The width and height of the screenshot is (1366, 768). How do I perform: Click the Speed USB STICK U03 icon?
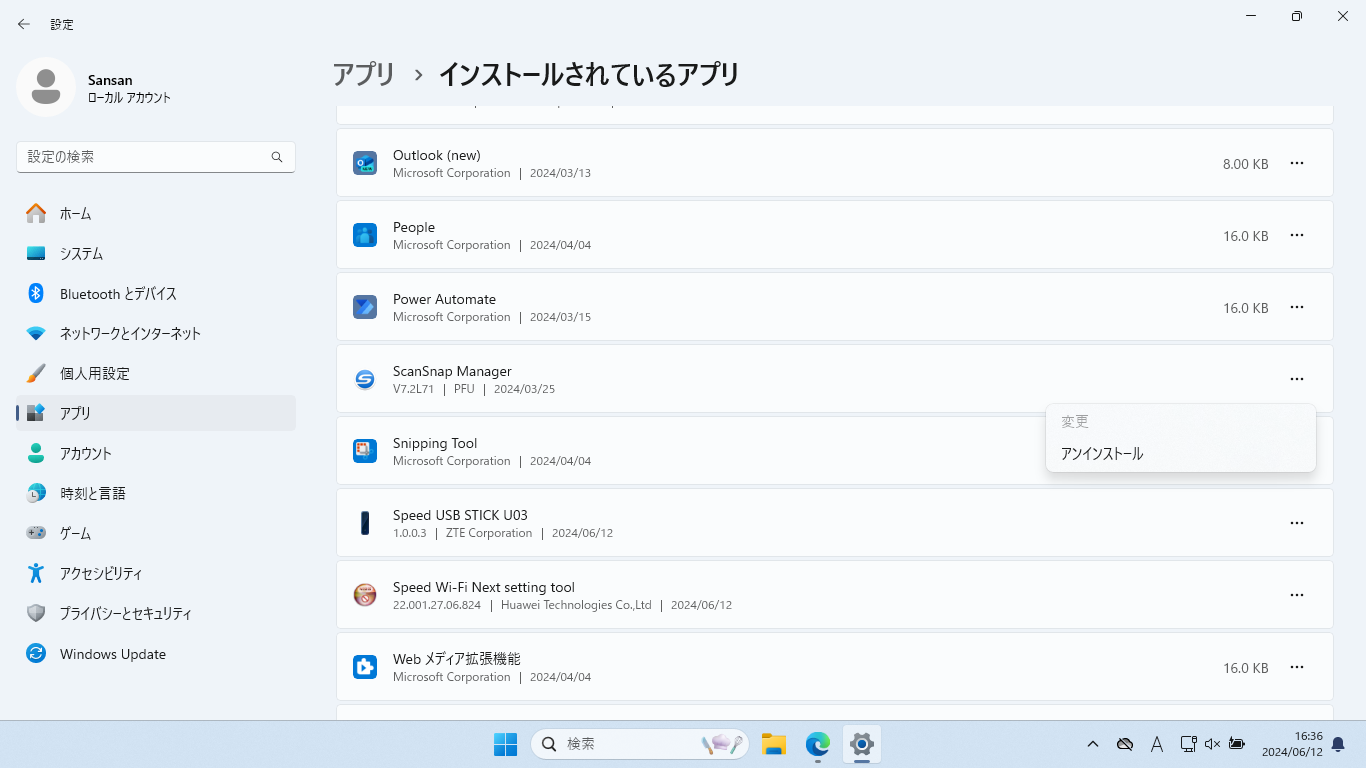coord(365,523)
